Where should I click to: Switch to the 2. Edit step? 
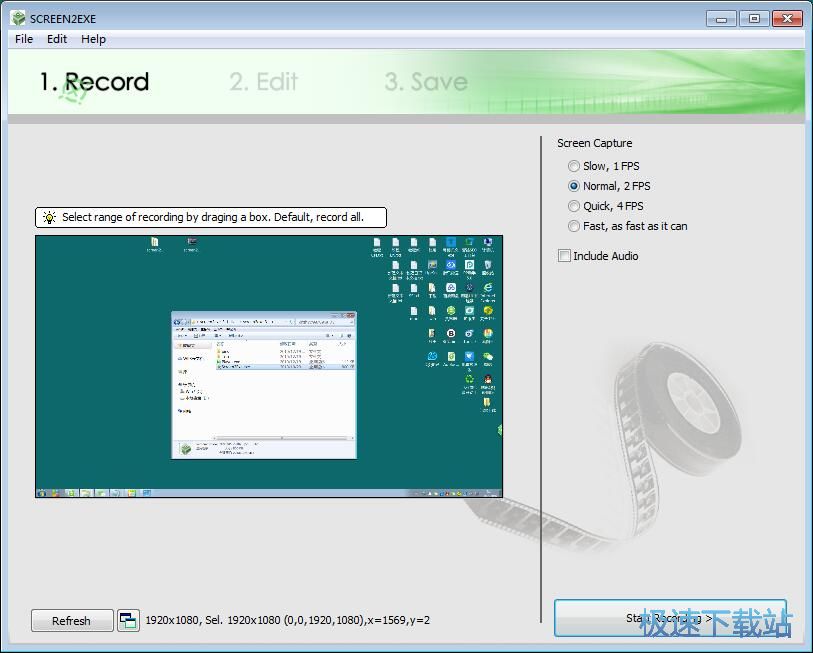pyautogui.click(x=263, y=82)
